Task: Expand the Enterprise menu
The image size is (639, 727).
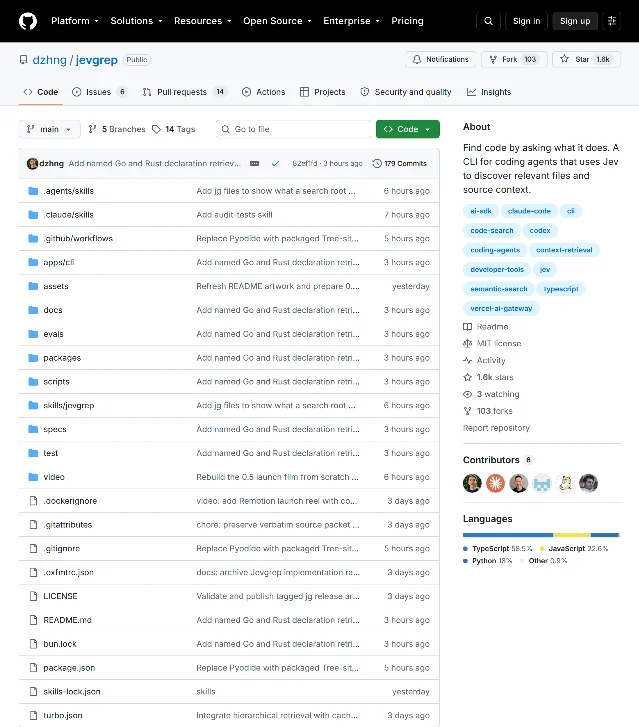Action: (351, 21)
